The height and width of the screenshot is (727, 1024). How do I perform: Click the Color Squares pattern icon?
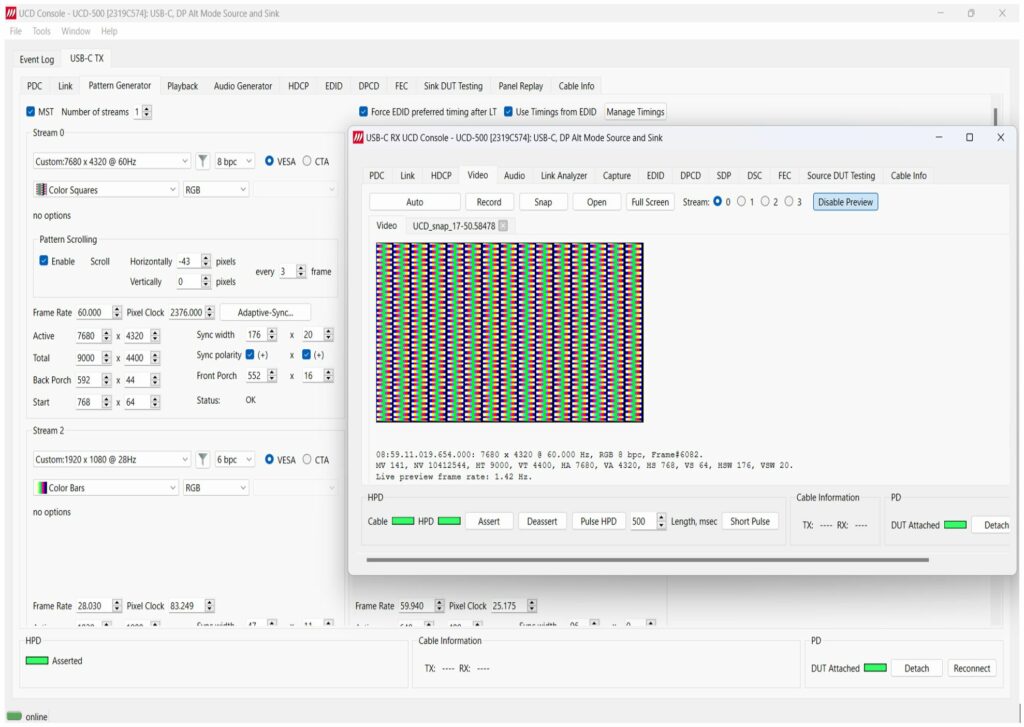(41, 190)
